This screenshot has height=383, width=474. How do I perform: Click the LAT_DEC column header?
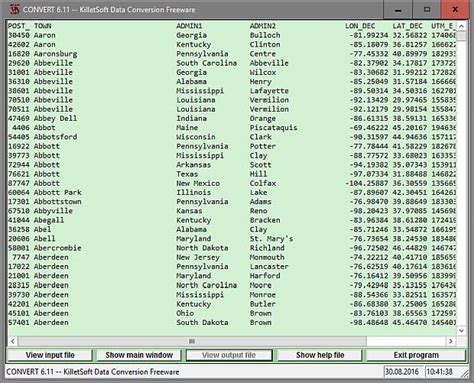coord(407,26)
